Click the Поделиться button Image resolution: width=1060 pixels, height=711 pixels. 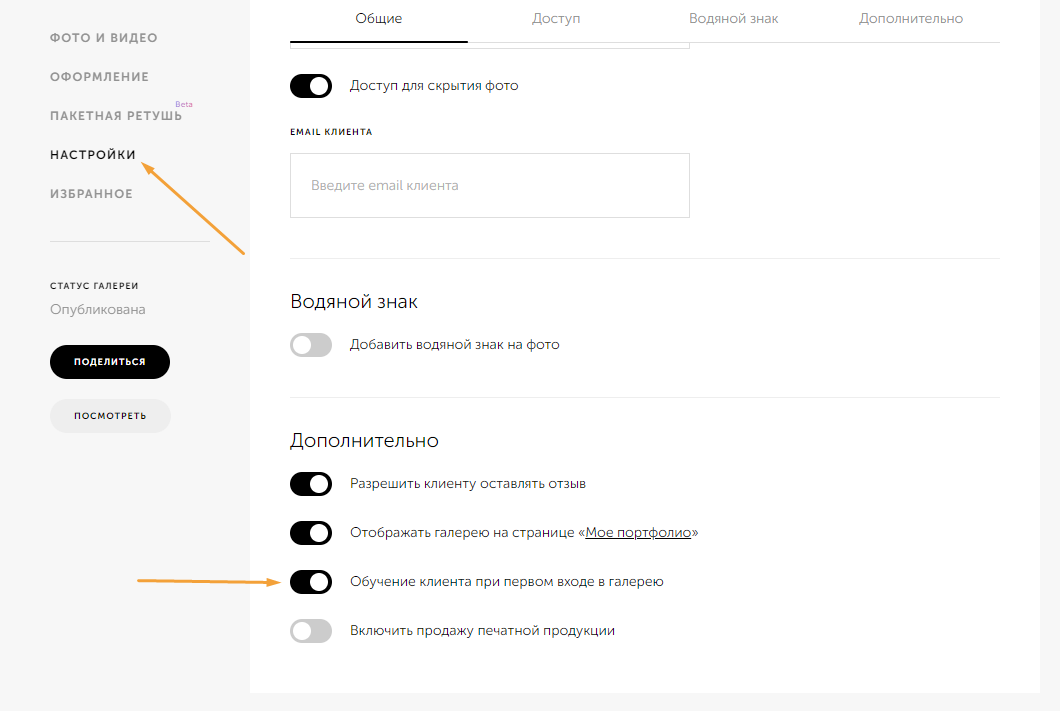(110, 362)
